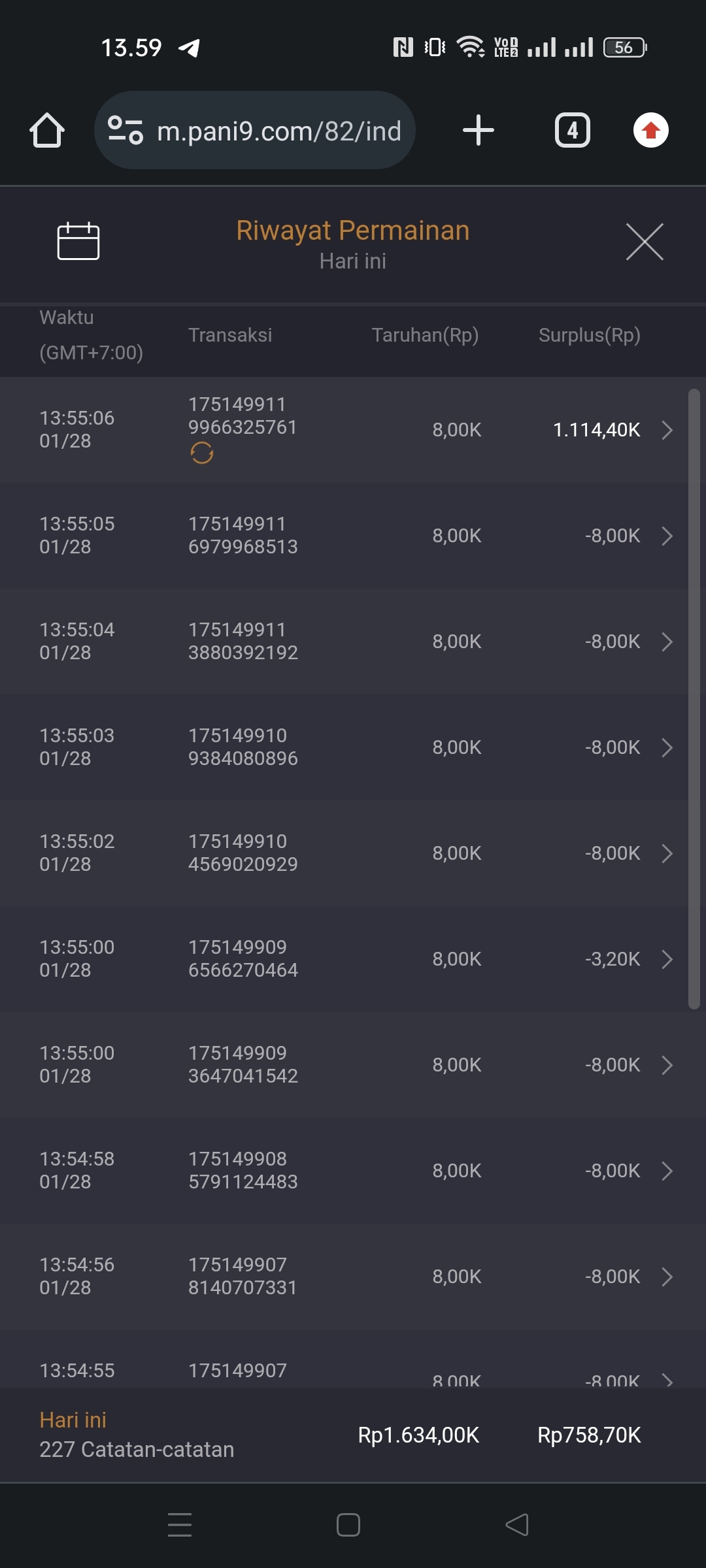Open the calendar date picker icon
Image resolution: width=706 pixels, height=1568 pixels.
tap(78, 242)
